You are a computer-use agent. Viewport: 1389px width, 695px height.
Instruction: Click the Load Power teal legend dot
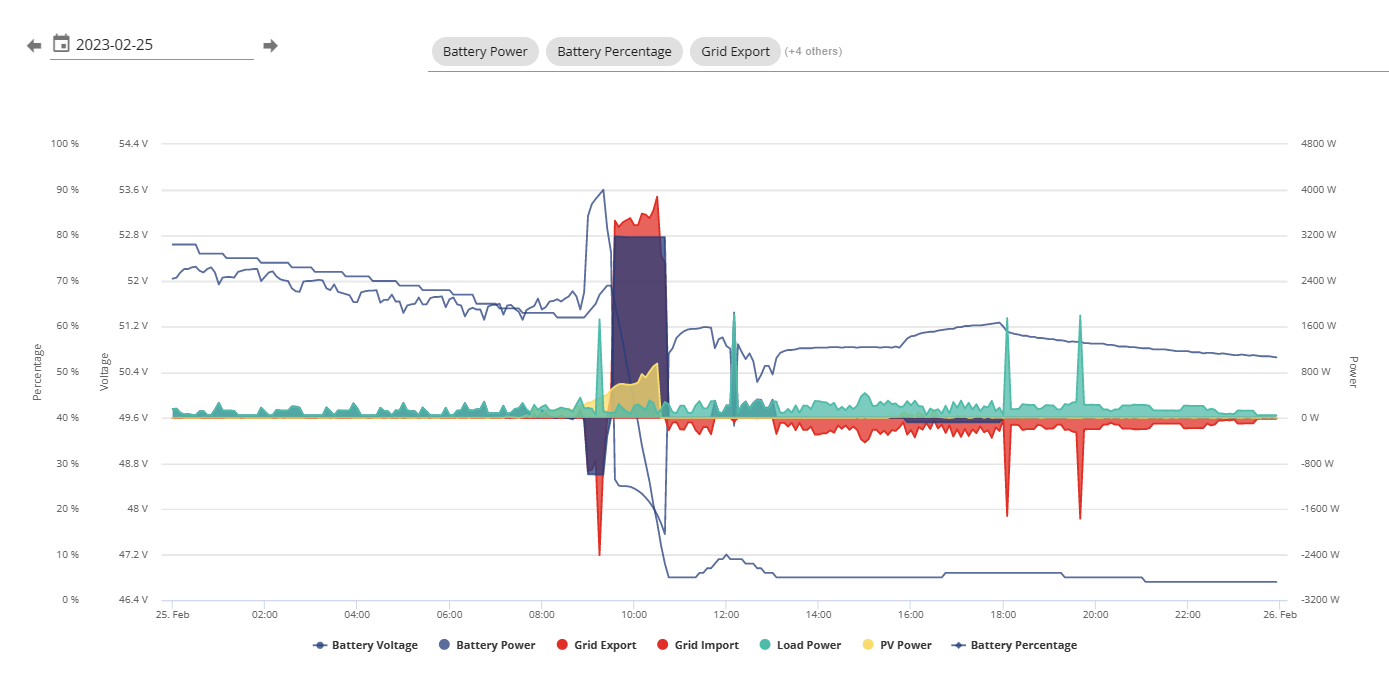coord(766,646)
